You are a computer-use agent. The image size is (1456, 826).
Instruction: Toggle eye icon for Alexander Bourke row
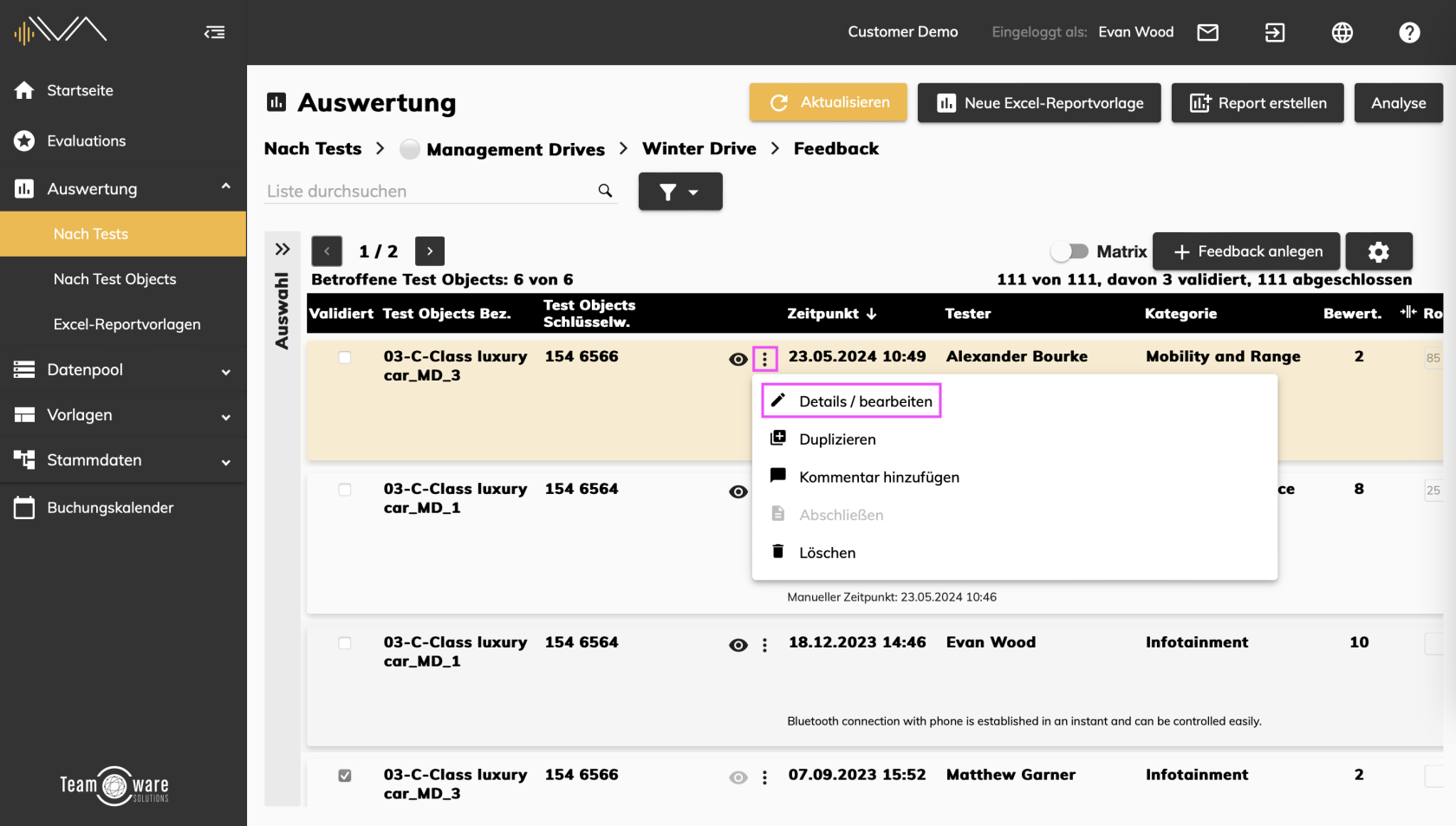tap(738, 359)
